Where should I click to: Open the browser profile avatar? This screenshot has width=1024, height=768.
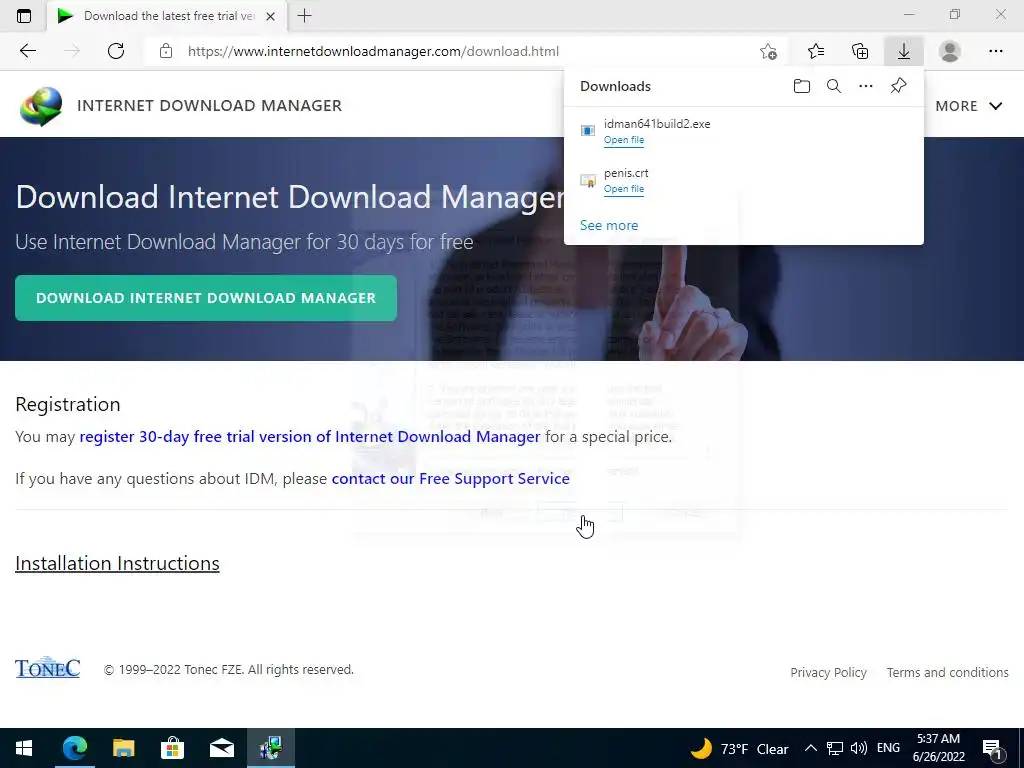[950, 51]
